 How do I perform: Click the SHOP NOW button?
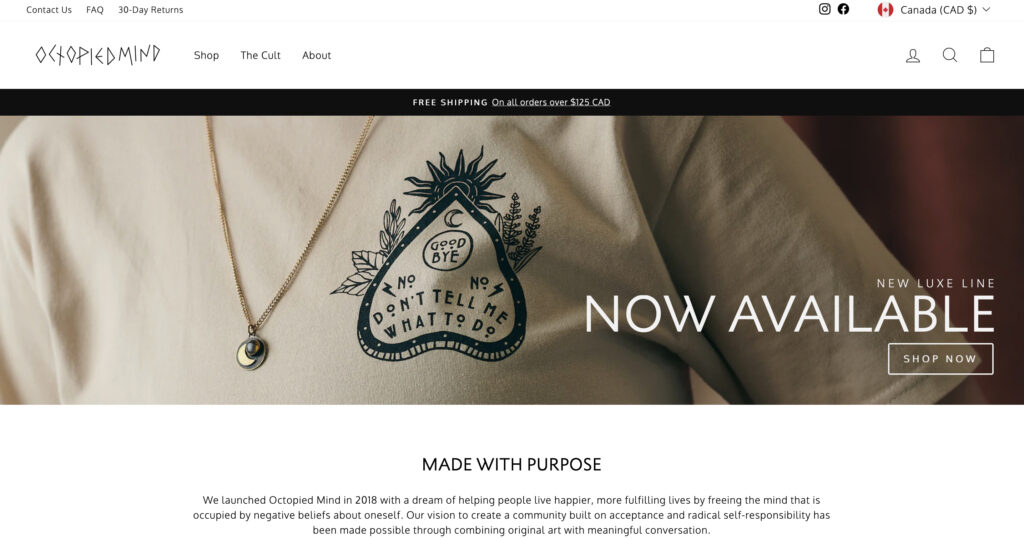pos(940,359)
